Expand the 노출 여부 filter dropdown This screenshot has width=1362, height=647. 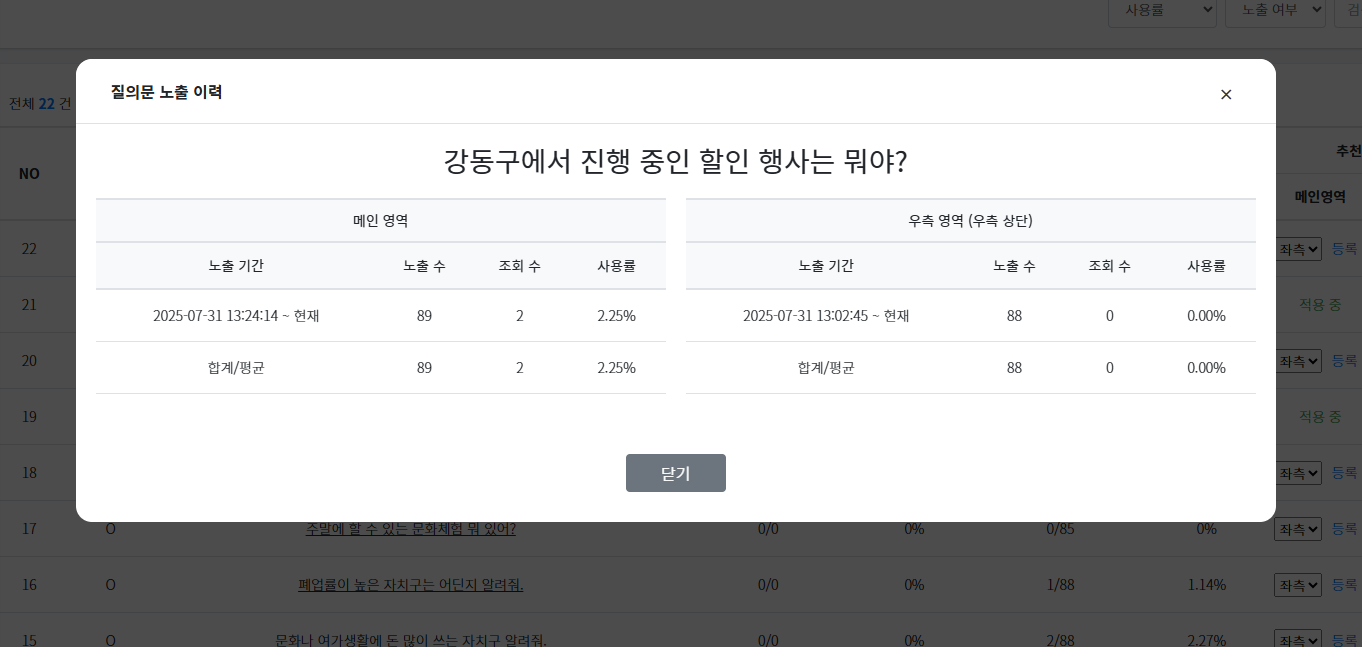(x=1274, y=10)
